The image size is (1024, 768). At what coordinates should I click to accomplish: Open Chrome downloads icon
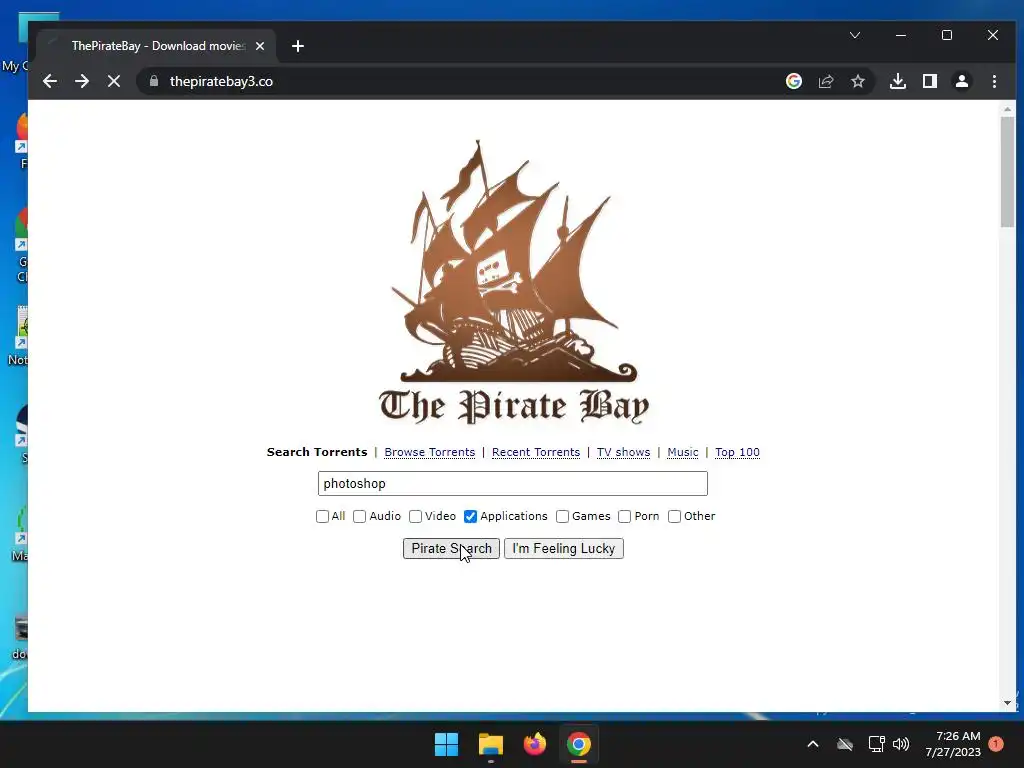898,81
